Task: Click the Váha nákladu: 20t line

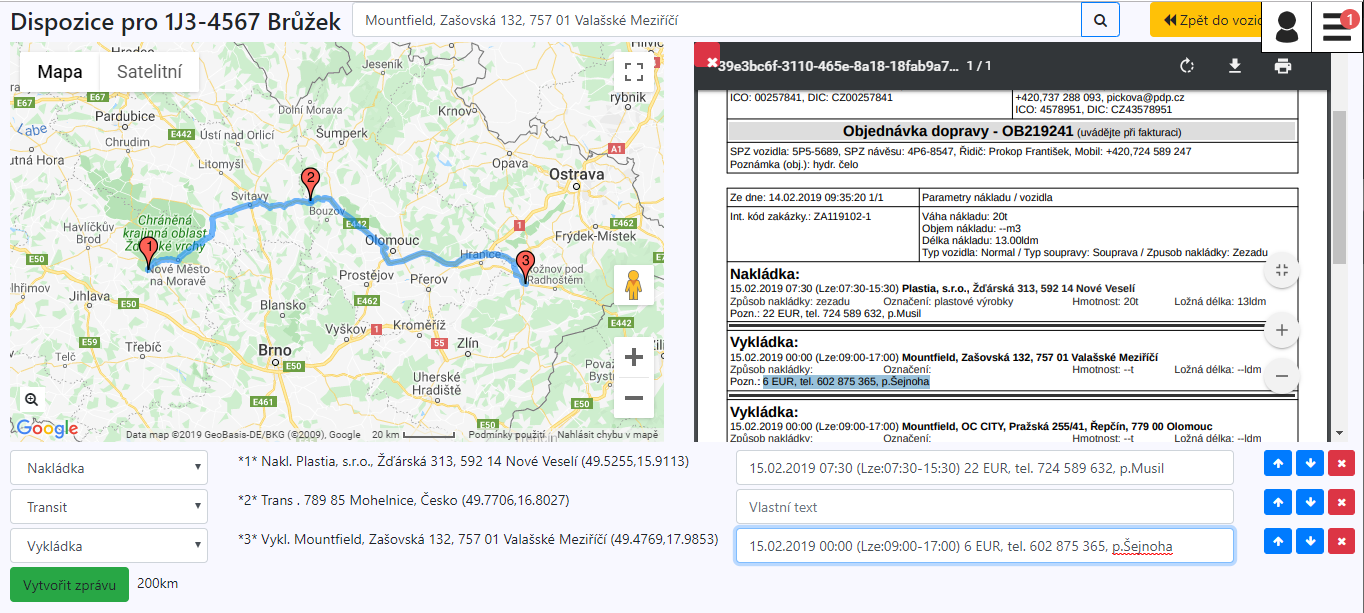Action: [965, 216]
